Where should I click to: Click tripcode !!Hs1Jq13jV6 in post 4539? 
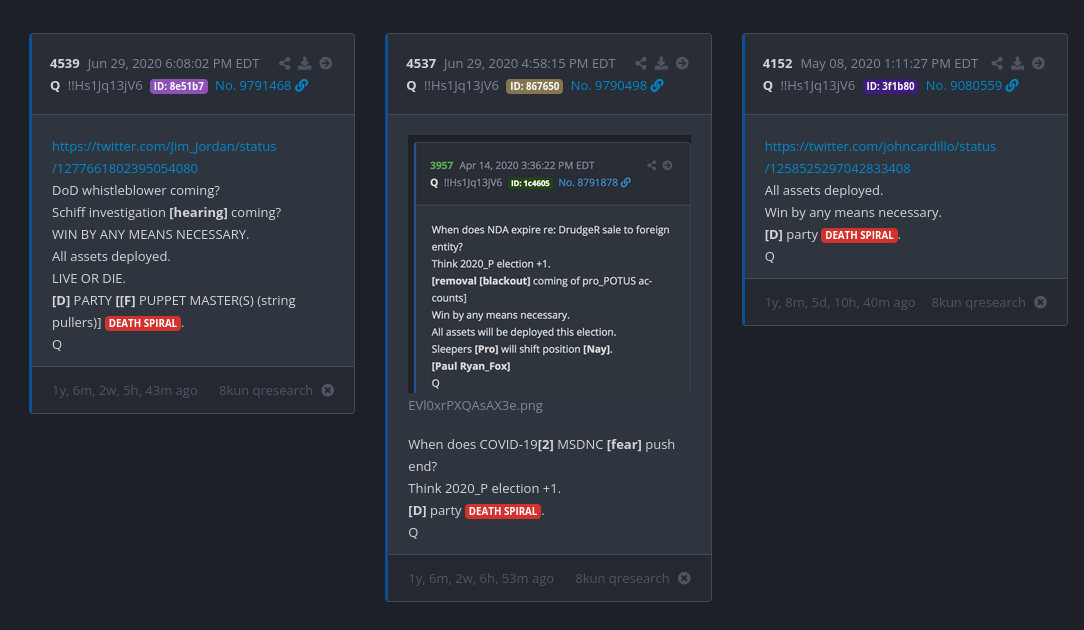pos(105,86)
